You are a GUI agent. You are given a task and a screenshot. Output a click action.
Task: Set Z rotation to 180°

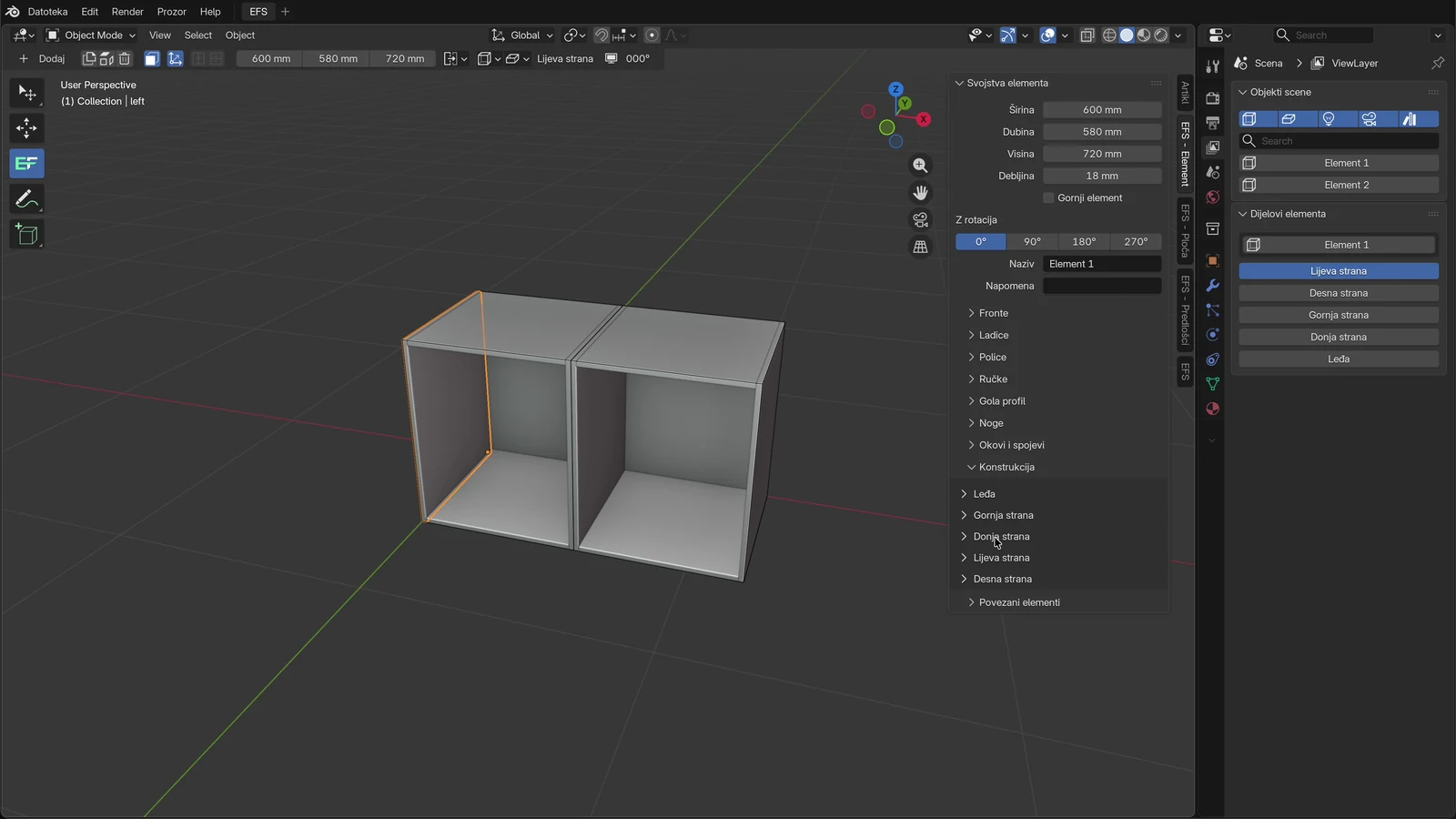[1084, 242]
